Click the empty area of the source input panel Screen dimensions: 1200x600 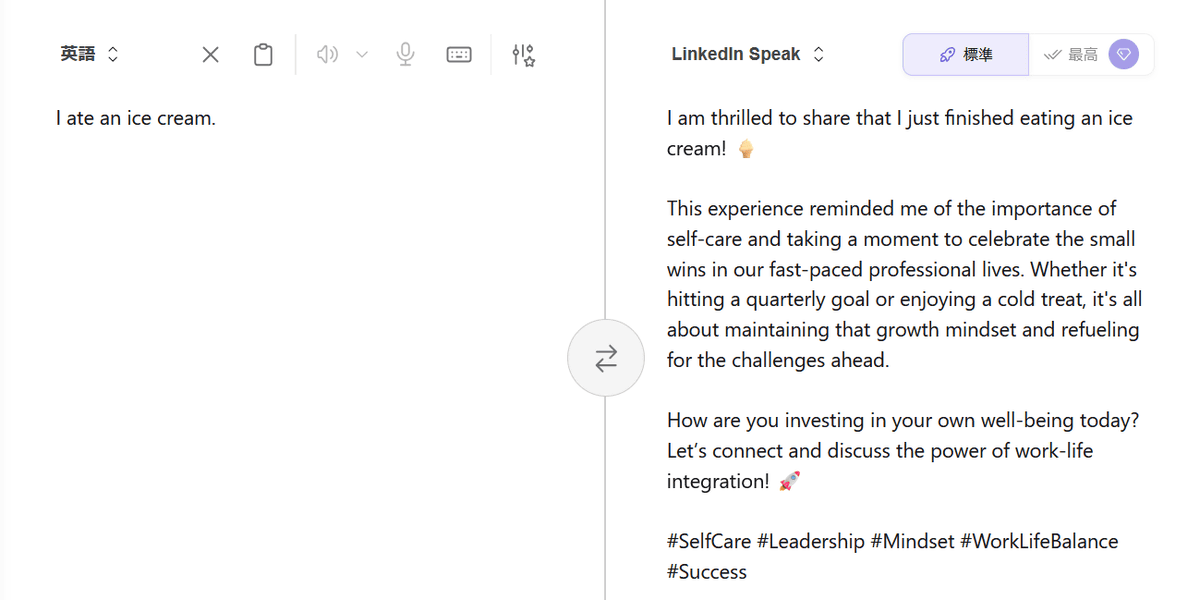(x=300, y=350)
